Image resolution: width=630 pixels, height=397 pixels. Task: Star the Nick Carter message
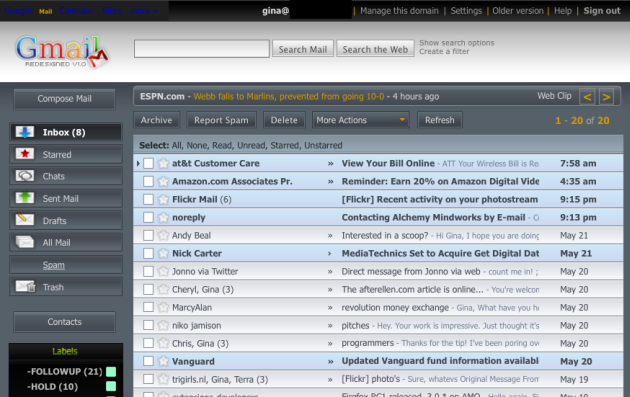click(163, 253)
